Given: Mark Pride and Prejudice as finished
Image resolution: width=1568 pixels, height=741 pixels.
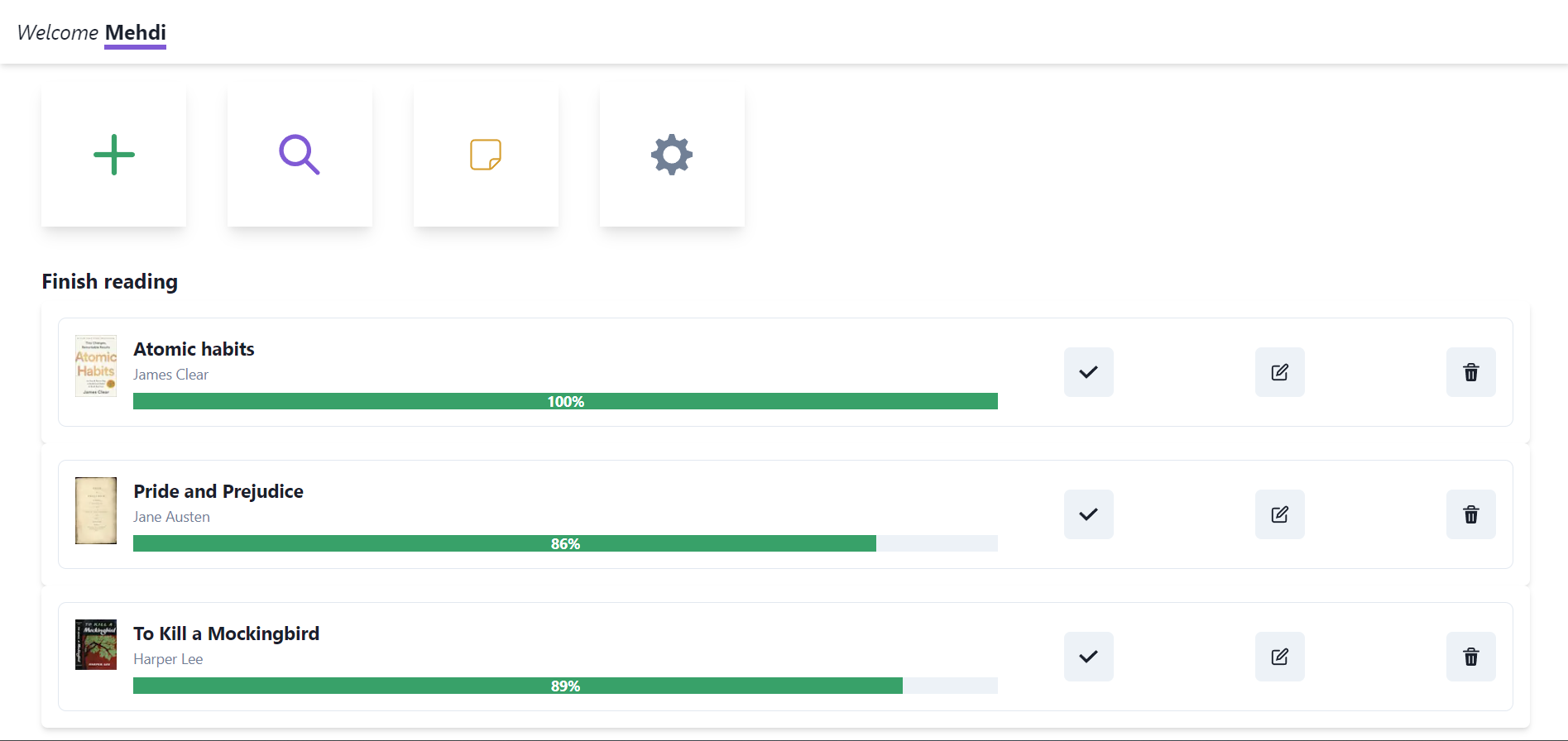Looking at the screenshot, I should click(x=1088, y=514).
